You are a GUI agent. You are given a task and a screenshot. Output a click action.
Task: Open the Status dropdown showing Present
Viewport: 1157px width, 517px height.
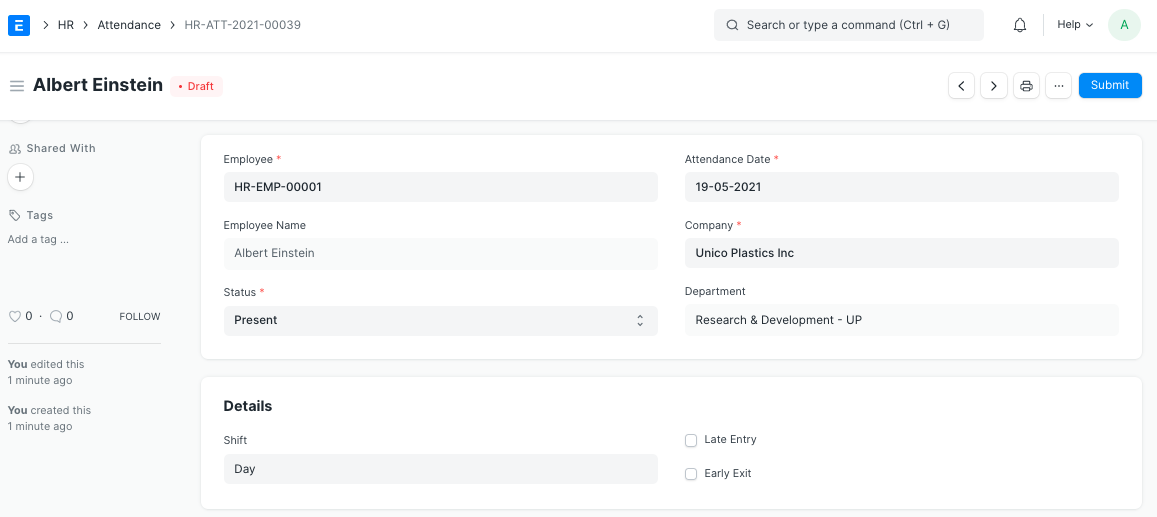(440, 320)
